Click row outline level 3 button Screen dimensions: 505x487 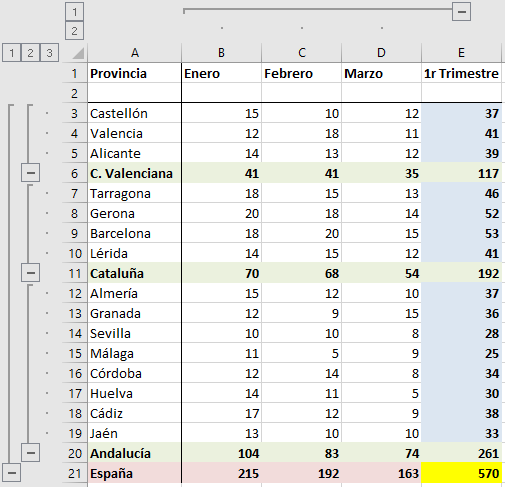pos(49,53)
